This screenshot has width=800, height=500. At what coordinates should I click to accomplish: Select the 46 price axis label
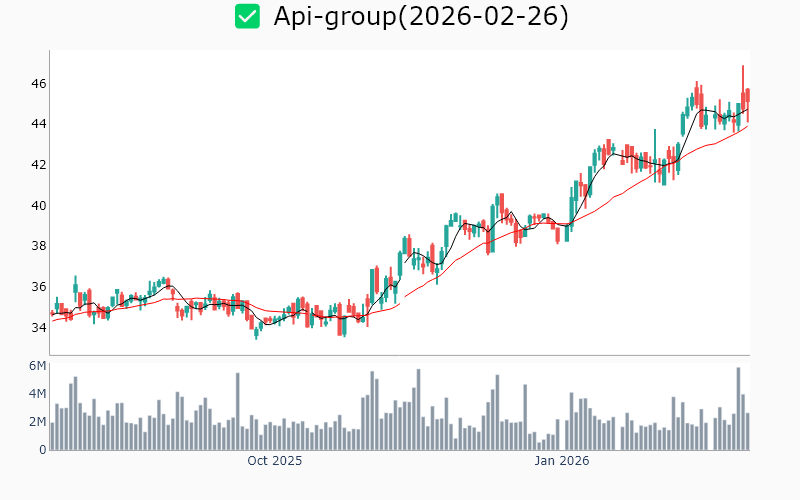coord(38,83)
